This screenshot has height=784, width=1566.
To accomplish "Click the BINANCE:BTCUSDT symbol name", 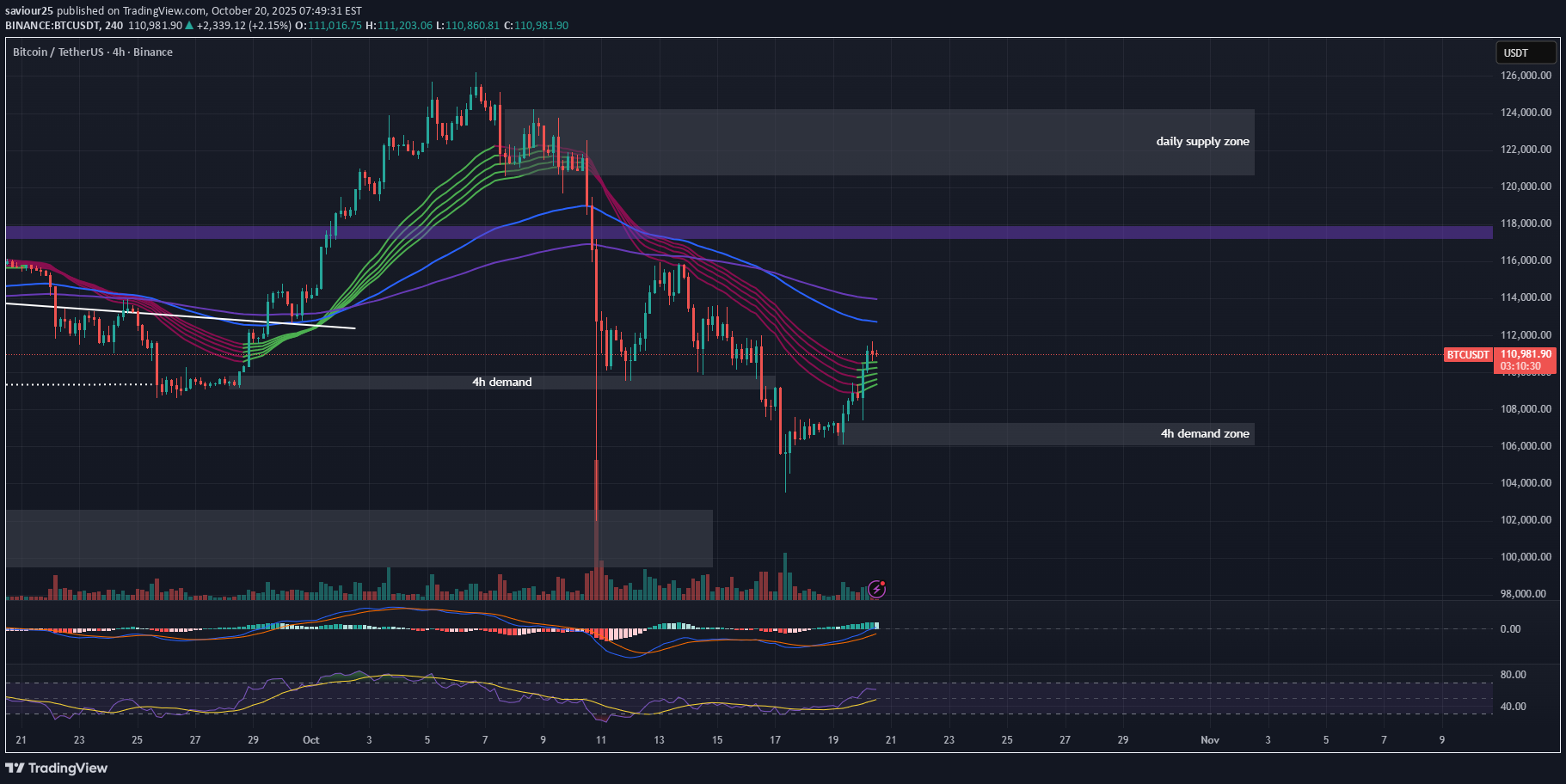I will pyautogui.click(x=54, y=26).
